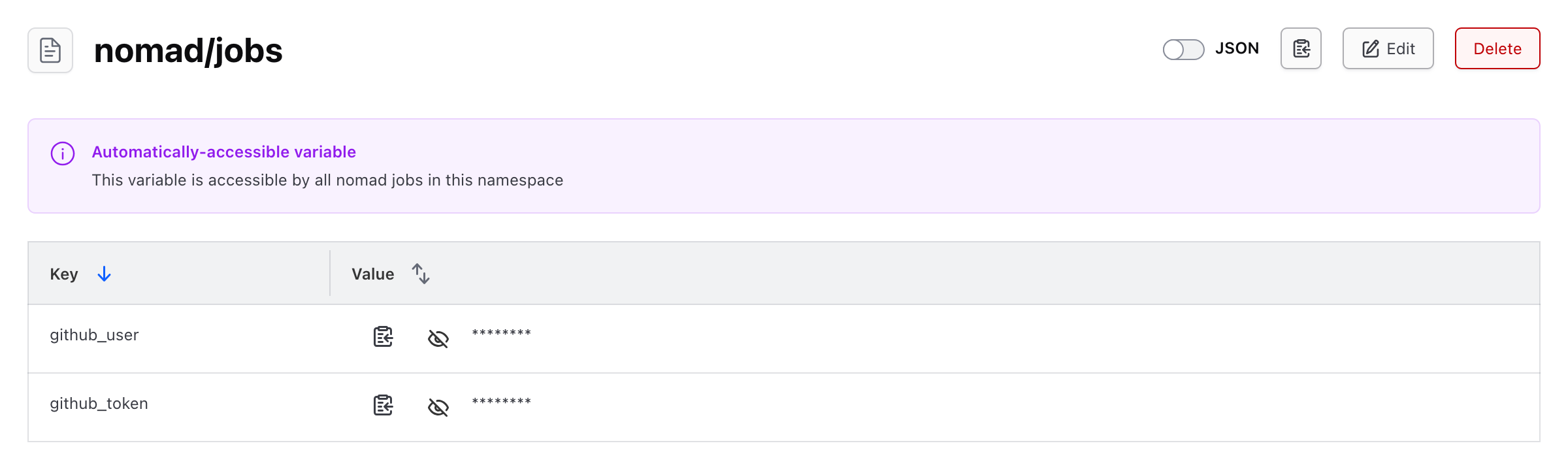Click the info icon in purple banner

(63, 154)
